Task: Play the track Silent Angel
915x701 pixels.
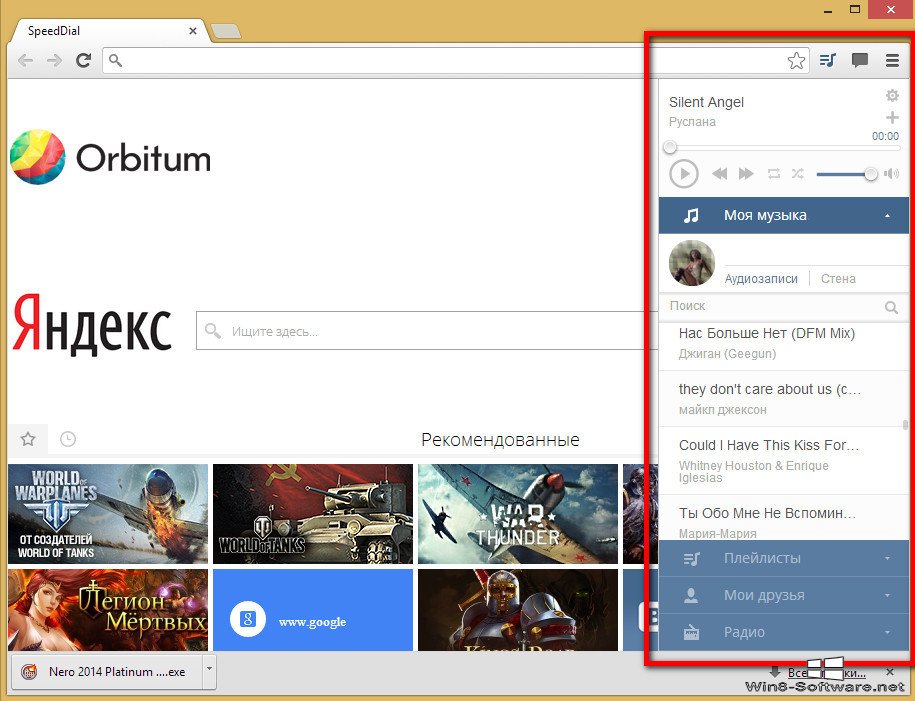Action: pos(684,173)
